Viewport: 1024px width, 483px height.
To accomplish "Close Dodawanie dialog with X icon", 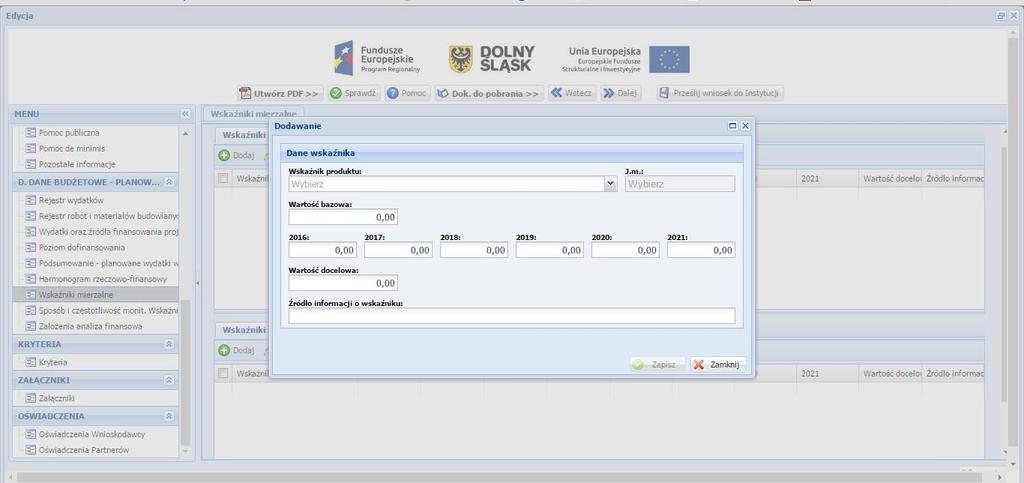I will coord(745,125).
